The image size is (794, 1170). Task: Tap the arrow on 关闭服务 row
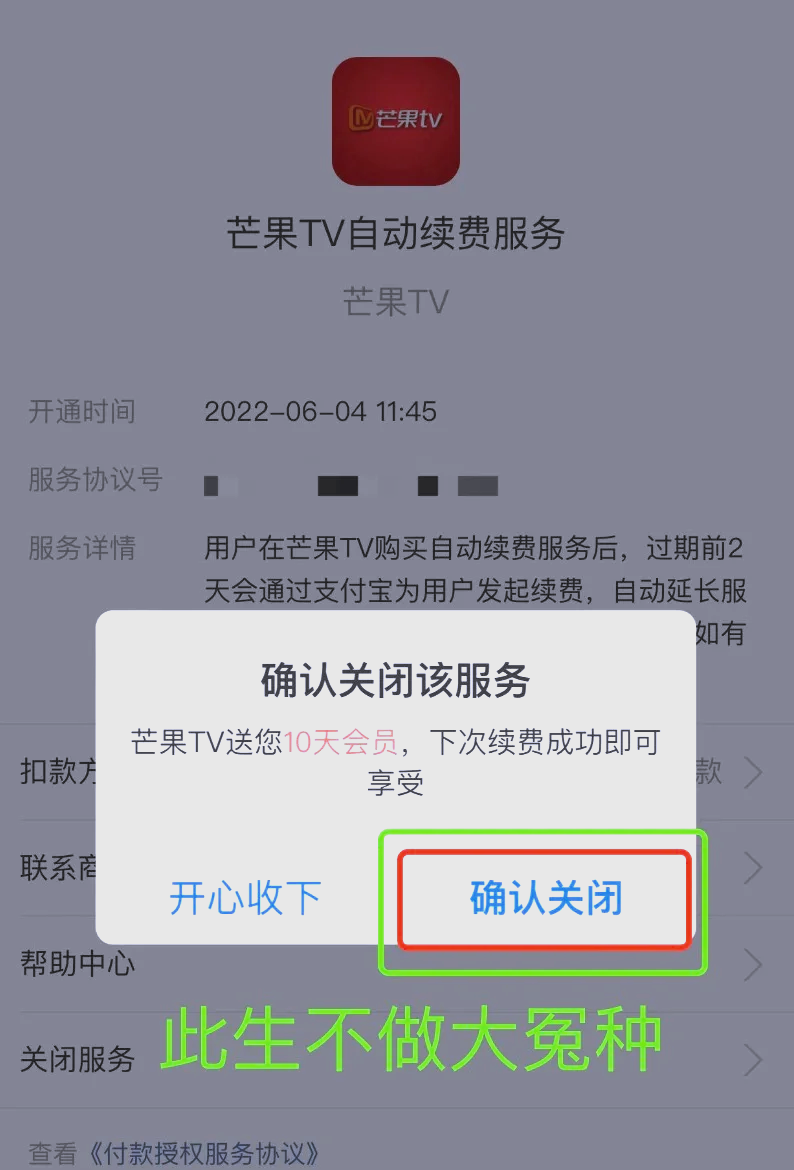pos(754,1060)
